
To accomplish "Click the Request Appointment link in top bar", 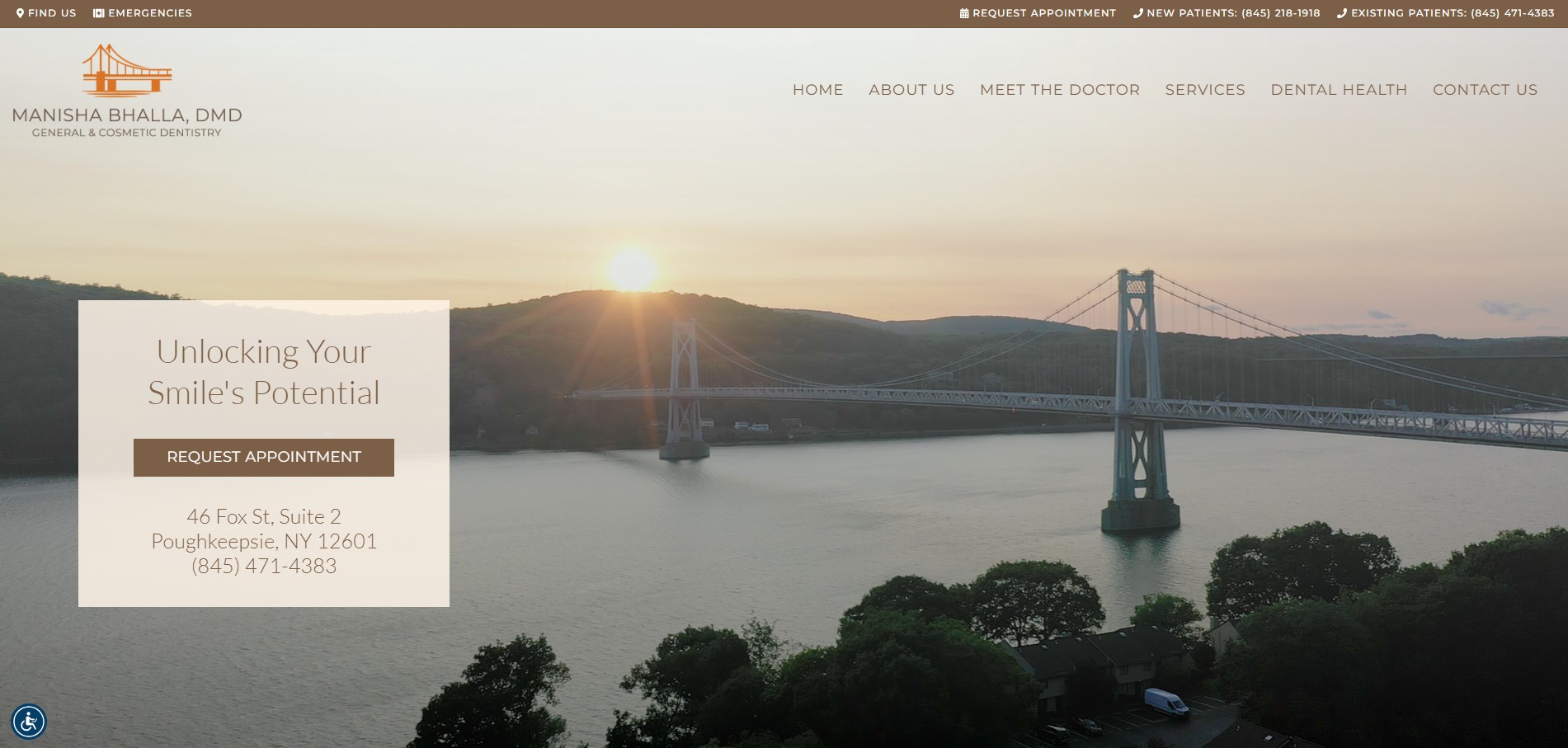I will tap(1043, 13).
